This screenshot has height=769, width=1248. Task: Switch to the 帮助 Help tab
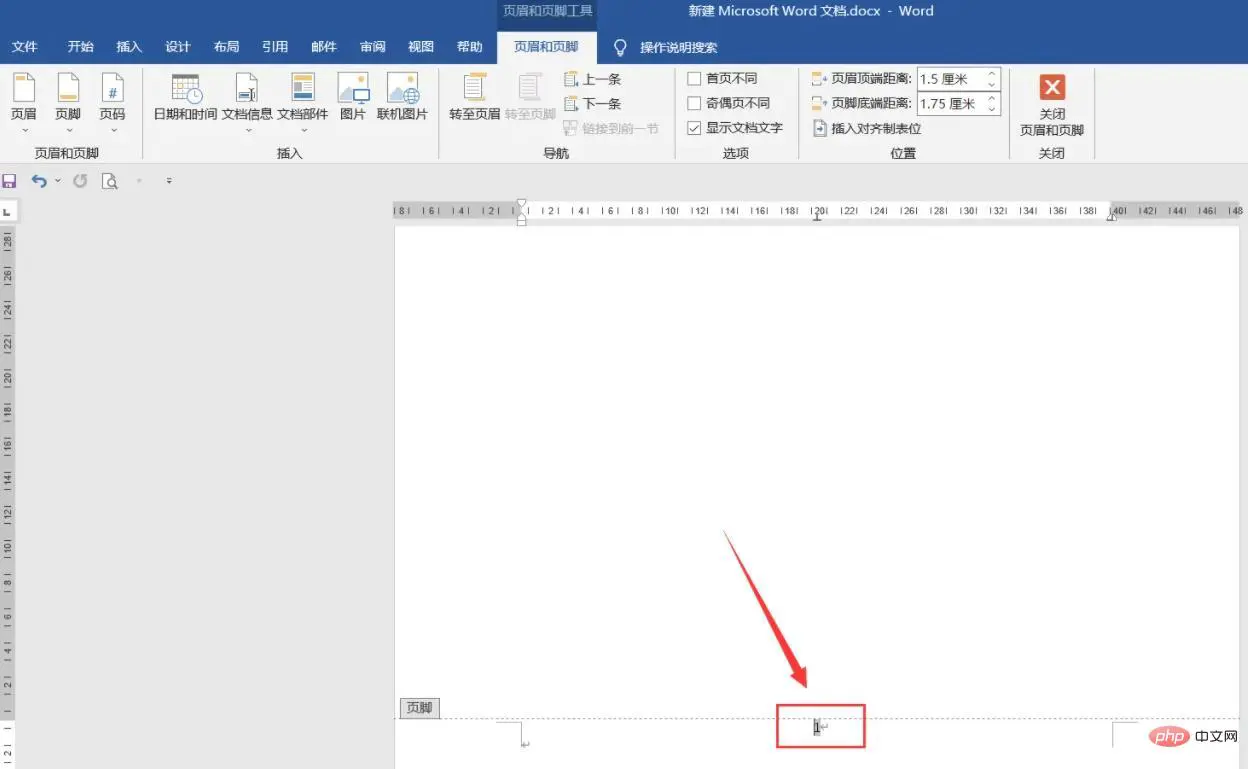pyautogui.click(x=469, y=47)
